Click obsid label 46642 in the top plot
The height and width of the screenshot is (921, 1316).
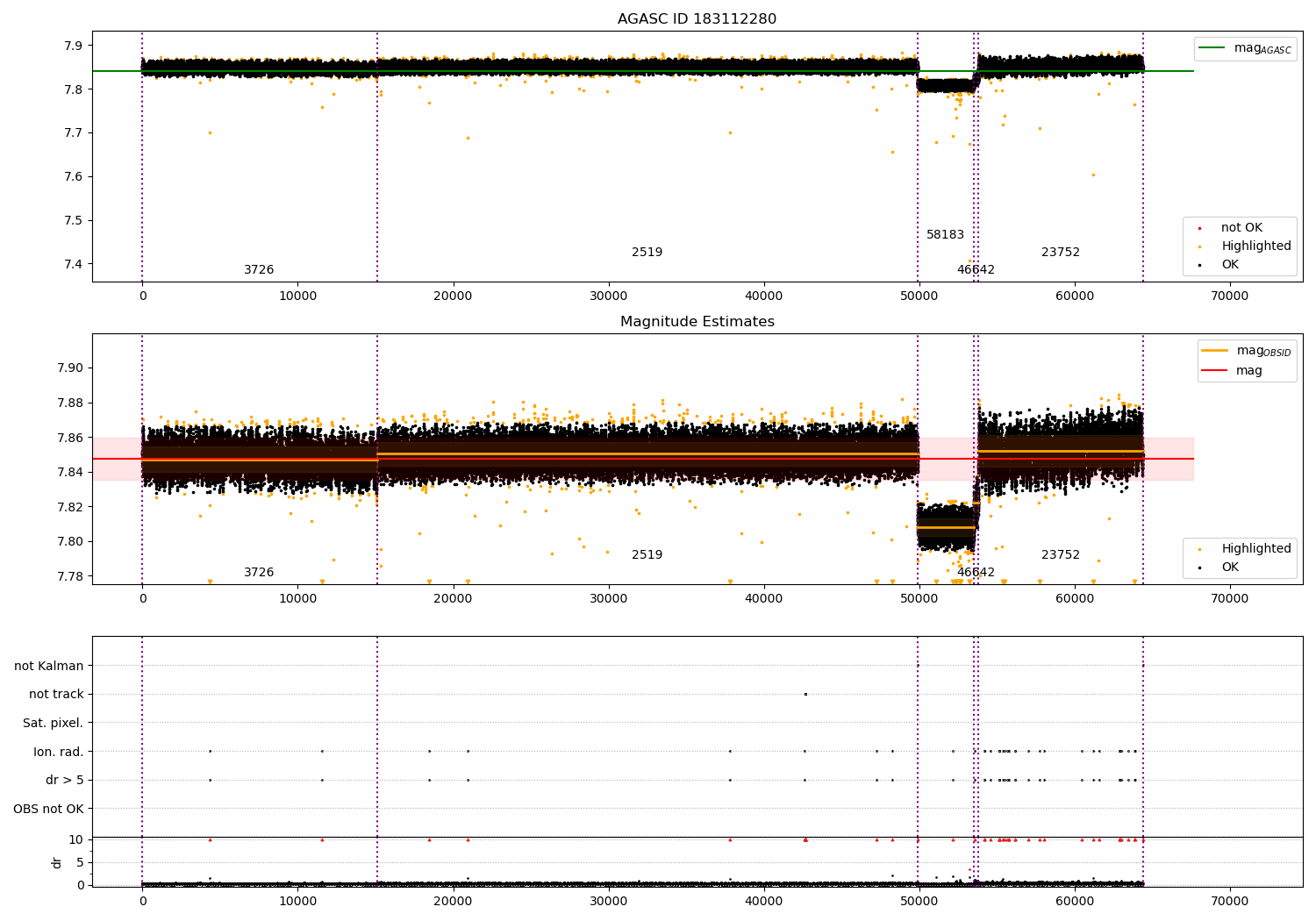pos(976,270)
